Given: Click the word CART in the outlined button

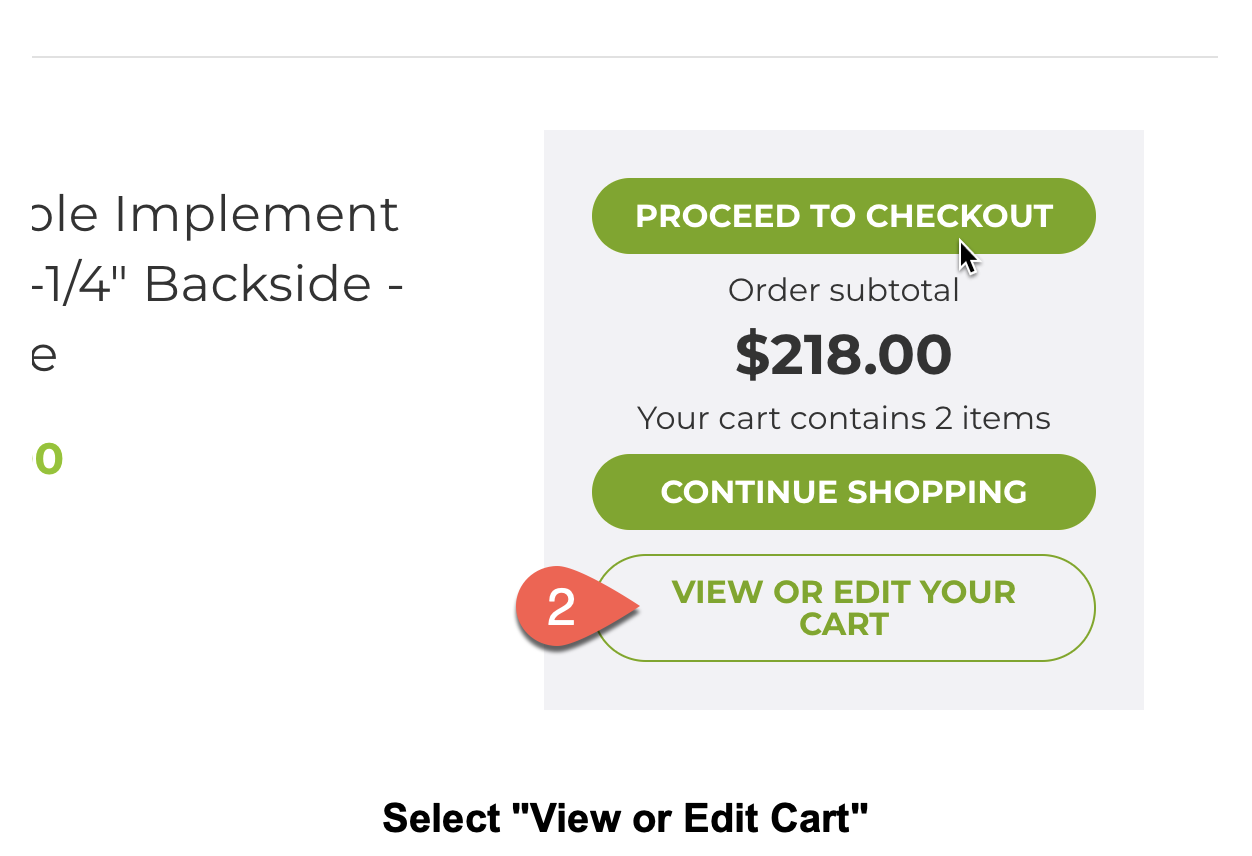Looking at the screenshot, I should pos(844,625).
